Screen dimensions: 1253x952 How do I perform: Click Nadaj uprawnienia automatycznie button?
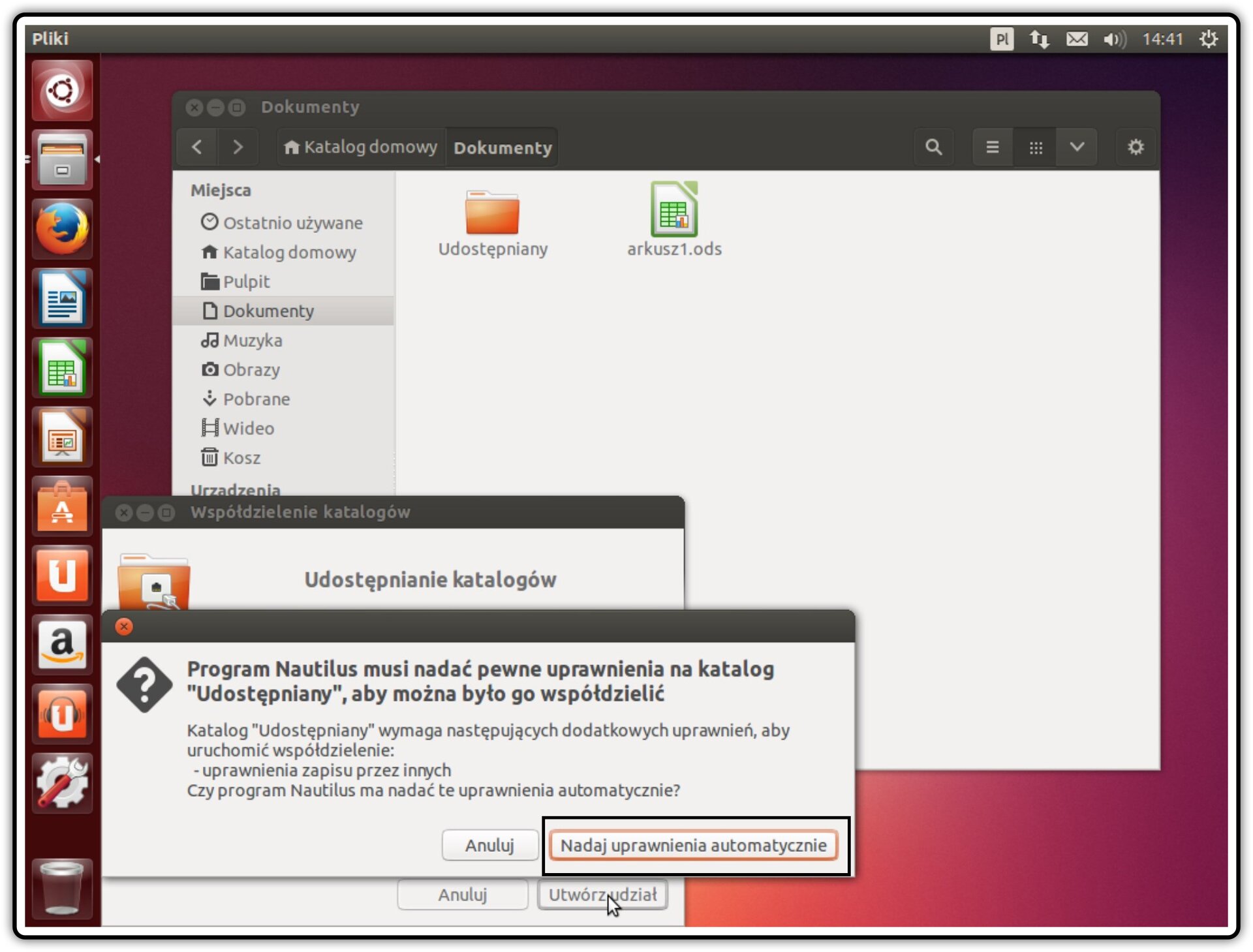[693, 846]
